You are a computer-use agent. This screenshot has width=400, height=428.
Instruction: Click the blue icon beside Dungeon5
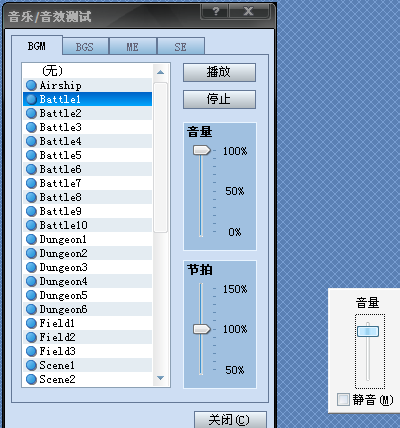[31, 295]
